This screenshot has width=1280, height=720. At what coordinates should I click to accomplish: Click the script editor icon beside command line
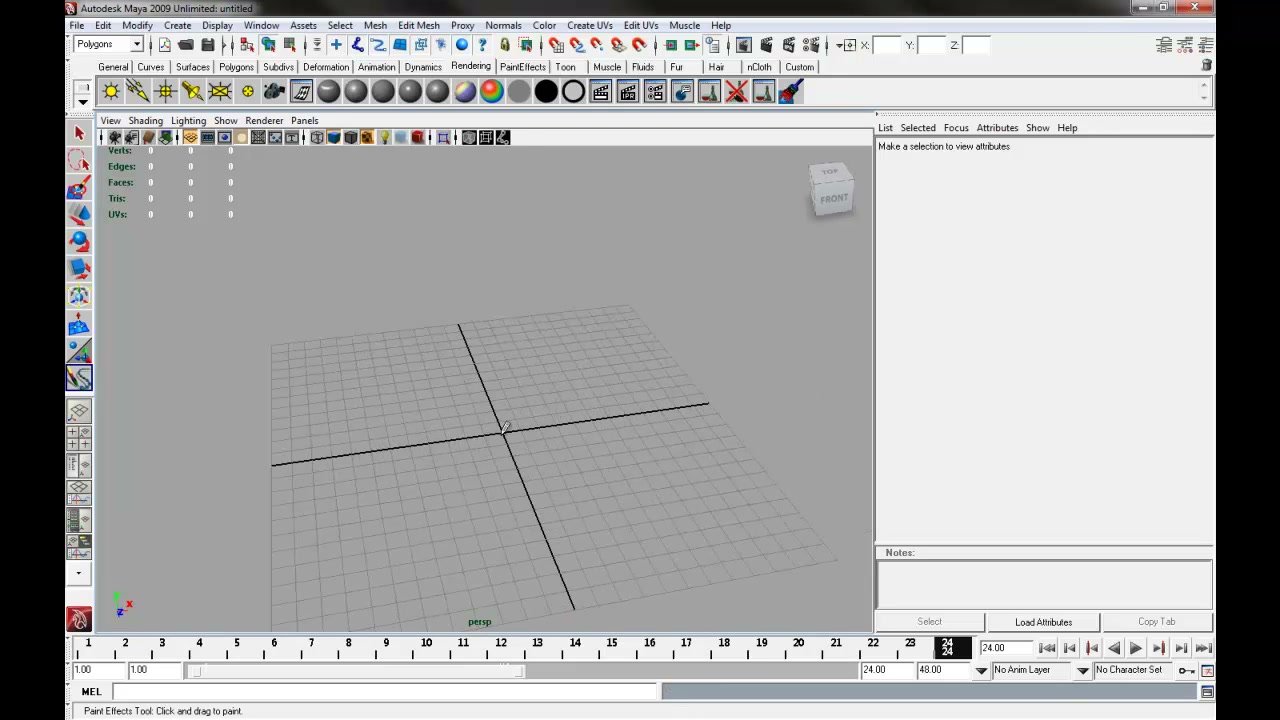1207,692
